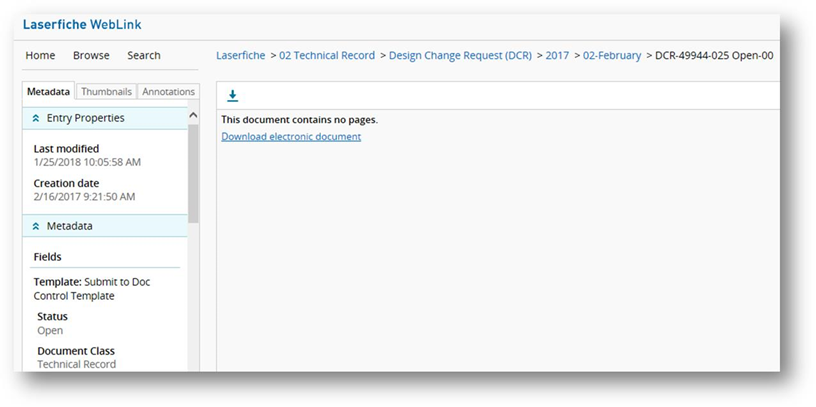Viewport: 816px width, 407px height.
Task: Open the 2017 breadcrumb folder
Action: tap(557, 55)
